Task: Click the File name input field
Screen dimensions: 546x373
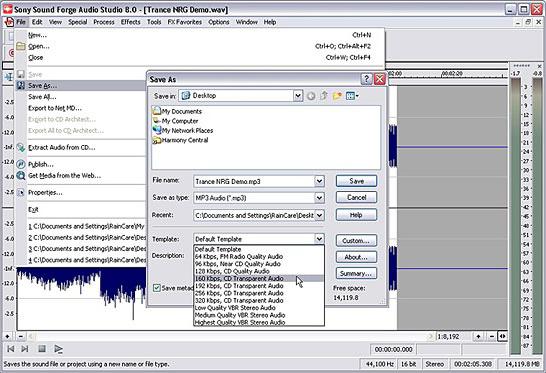Action: pyautogui.click(x=254, y=181)
